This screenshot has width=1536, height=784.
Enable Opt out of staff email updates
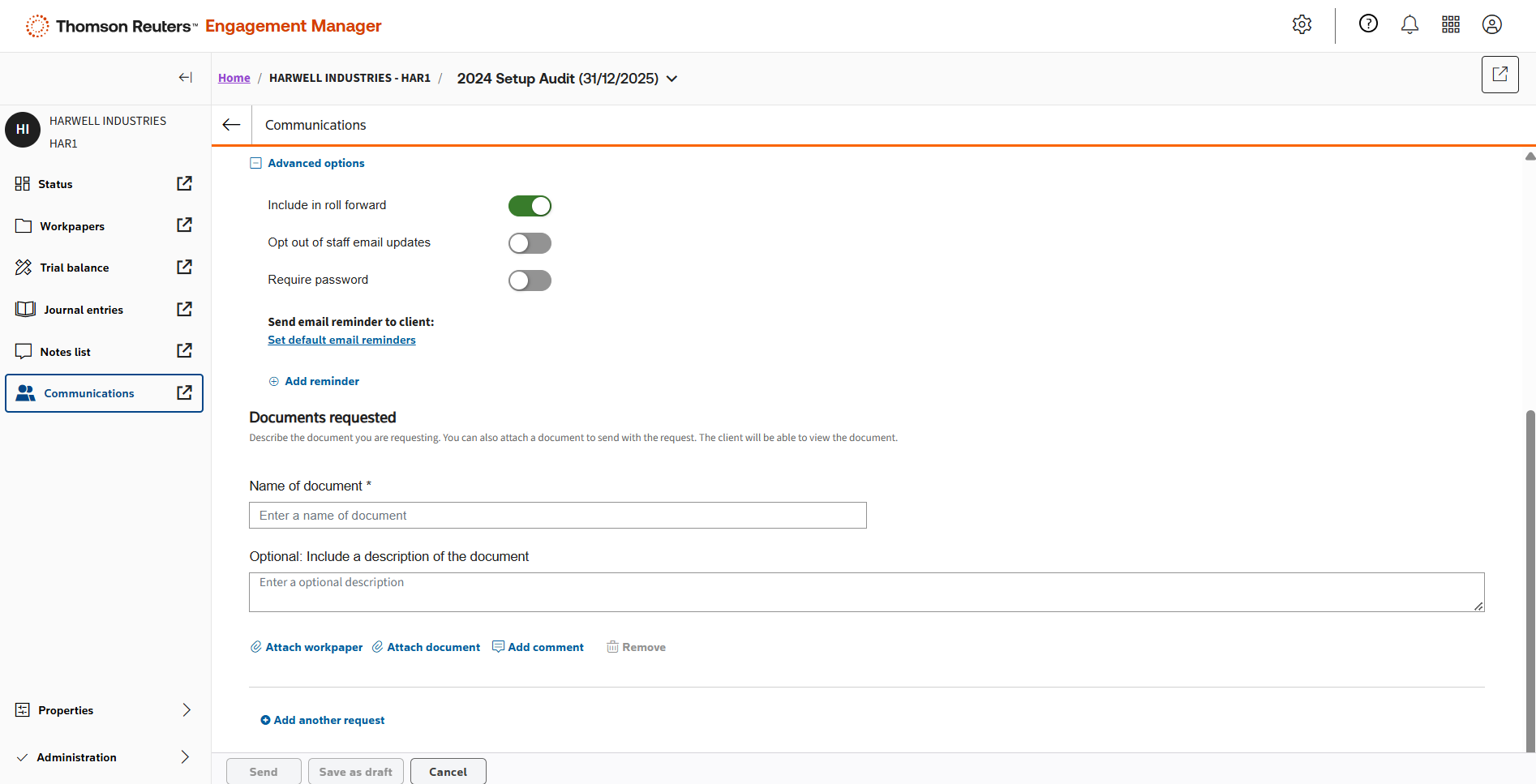[530, 243]
